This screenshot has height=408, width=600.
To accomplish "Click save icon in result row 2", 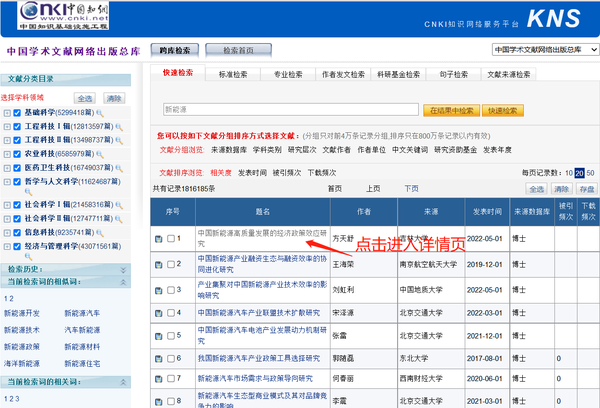I will click(158, 264).
